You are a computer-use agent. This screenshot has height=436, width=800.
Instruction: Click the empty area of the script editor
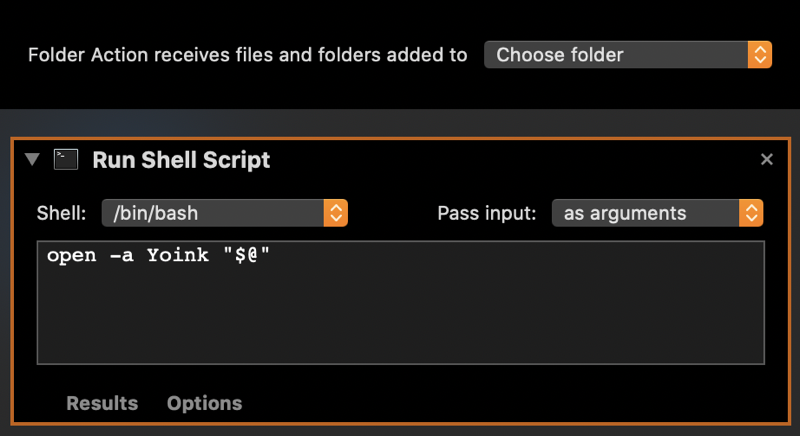tap(401, 316)
